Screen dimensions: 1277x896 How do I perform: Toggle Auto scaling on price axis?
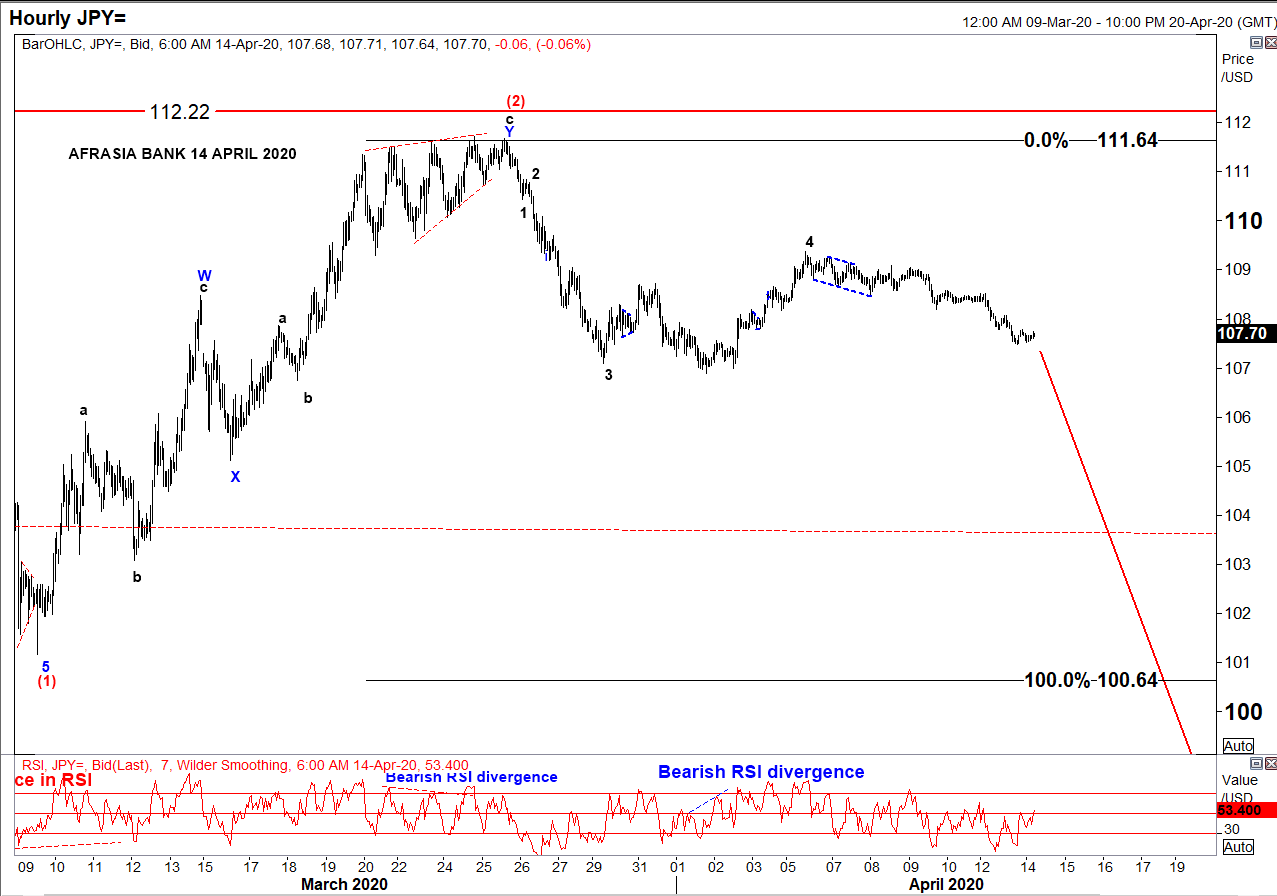point(1238,746)
